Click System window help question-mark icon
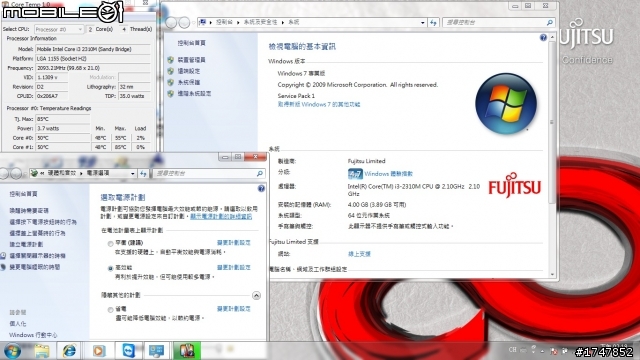 543,38
